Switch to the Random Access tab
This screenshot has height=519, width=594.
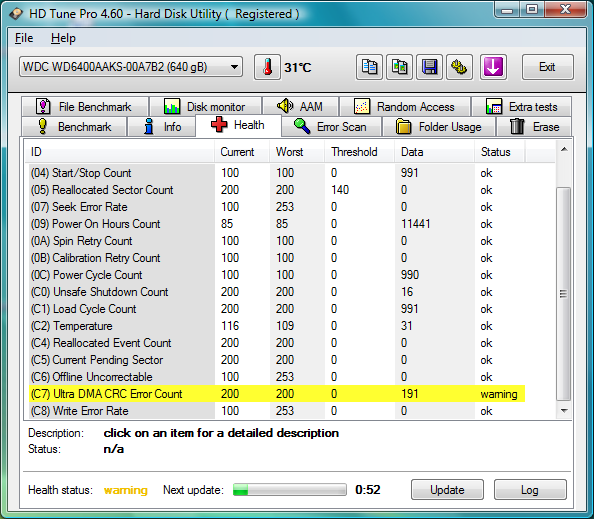(x=405, y=106)
